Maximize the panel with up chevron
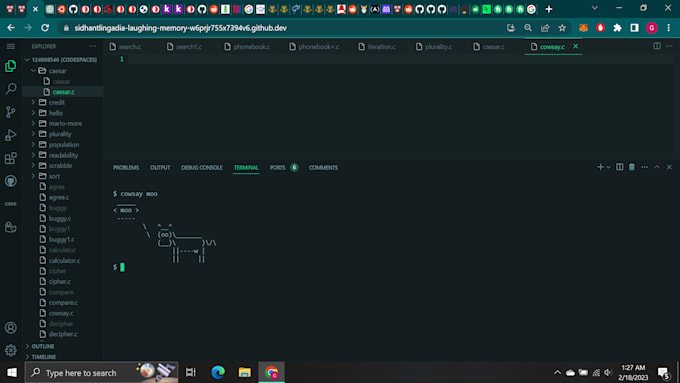This screenshot has height=383, width=680. (657, 167)
